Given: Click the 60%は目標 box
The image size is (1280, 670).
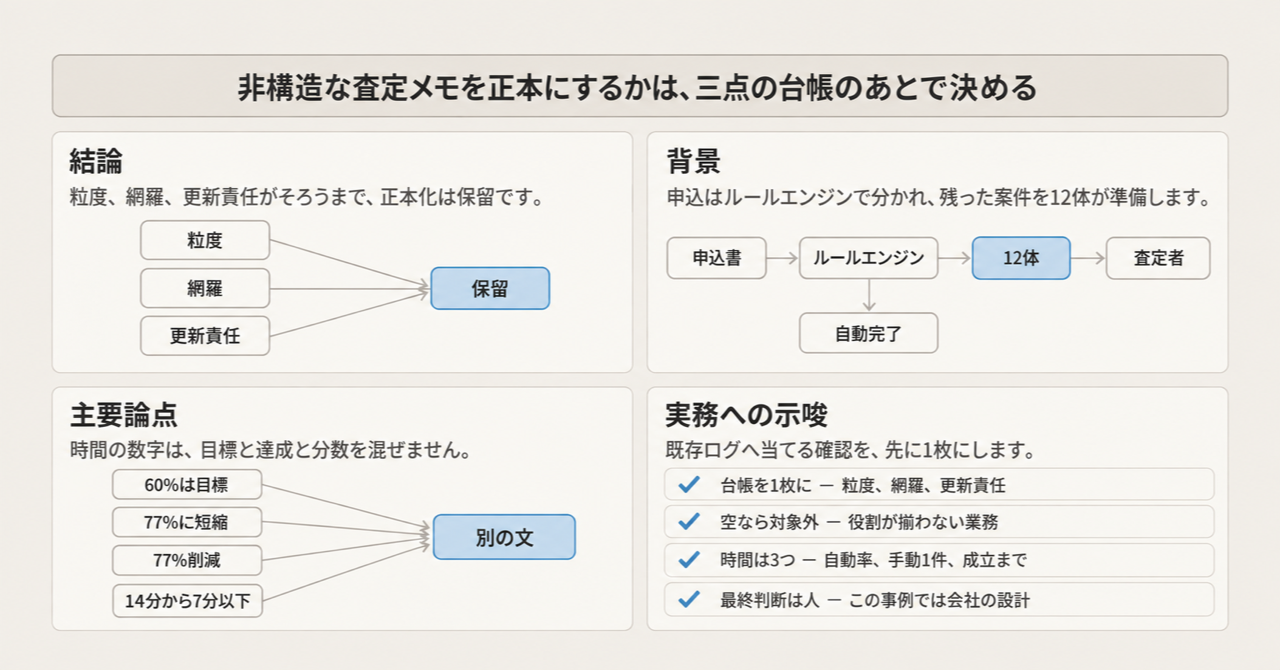Looking at the screenshot, I should point(187,486).
